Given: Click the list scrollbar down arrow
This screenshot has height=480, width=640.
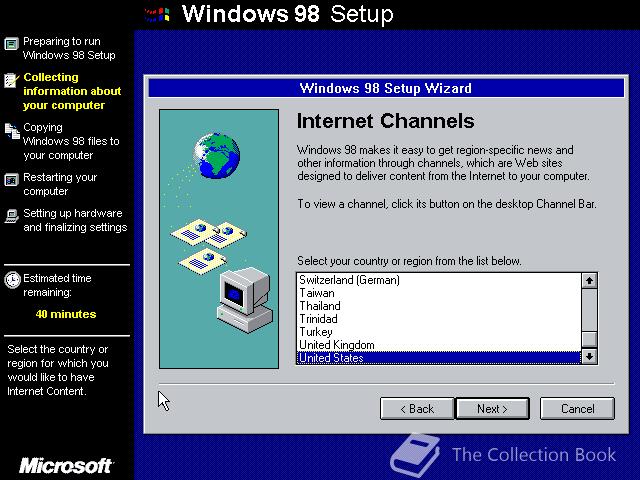Looking at the screenshot, I should 589,356.
